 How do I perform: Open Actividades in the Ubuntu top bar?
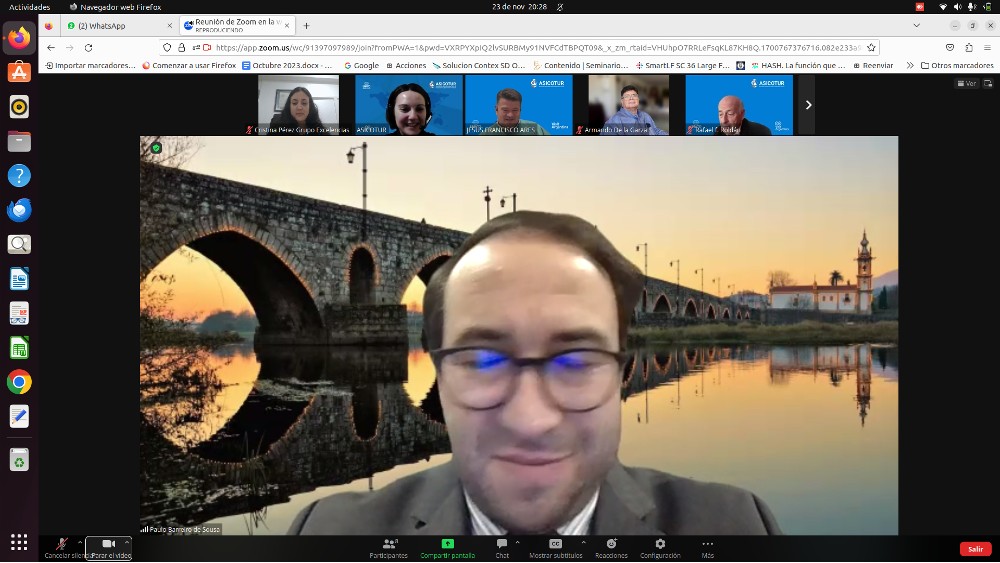(x=29, y=7)
